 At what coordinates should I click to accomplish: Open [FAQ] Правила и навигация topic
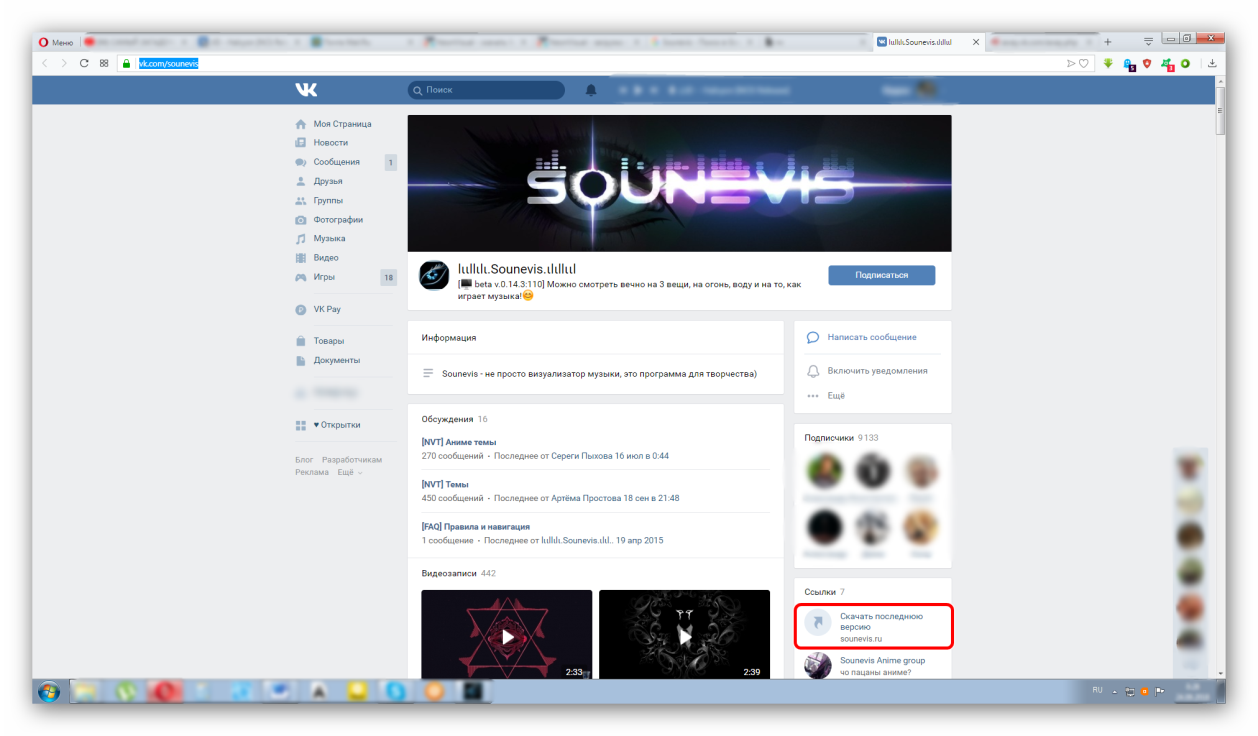pos(476,526)
